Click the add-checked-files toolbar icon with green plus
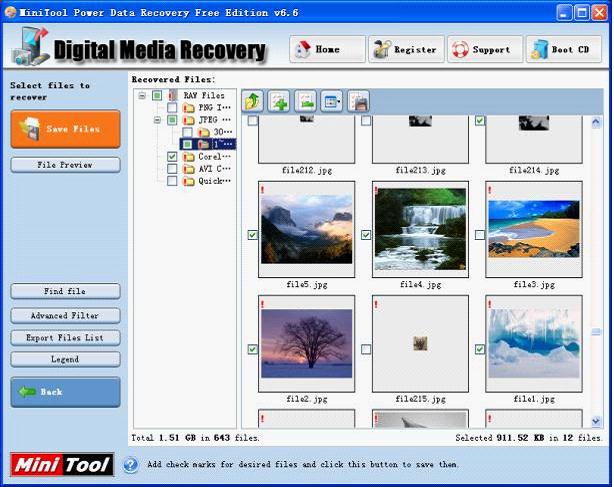614x487 pixels. pyautogui.click(x=278, y=101)
